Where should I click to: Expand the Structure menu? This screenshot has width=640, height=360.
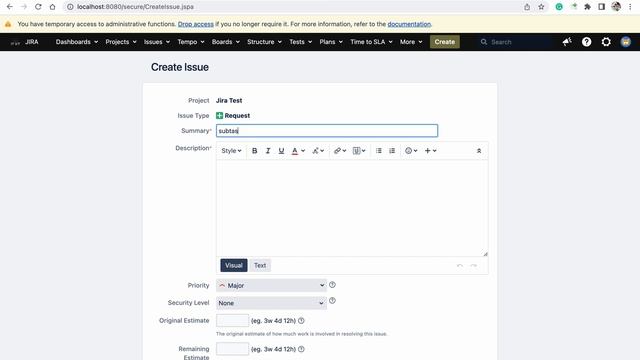pos(264,42)
